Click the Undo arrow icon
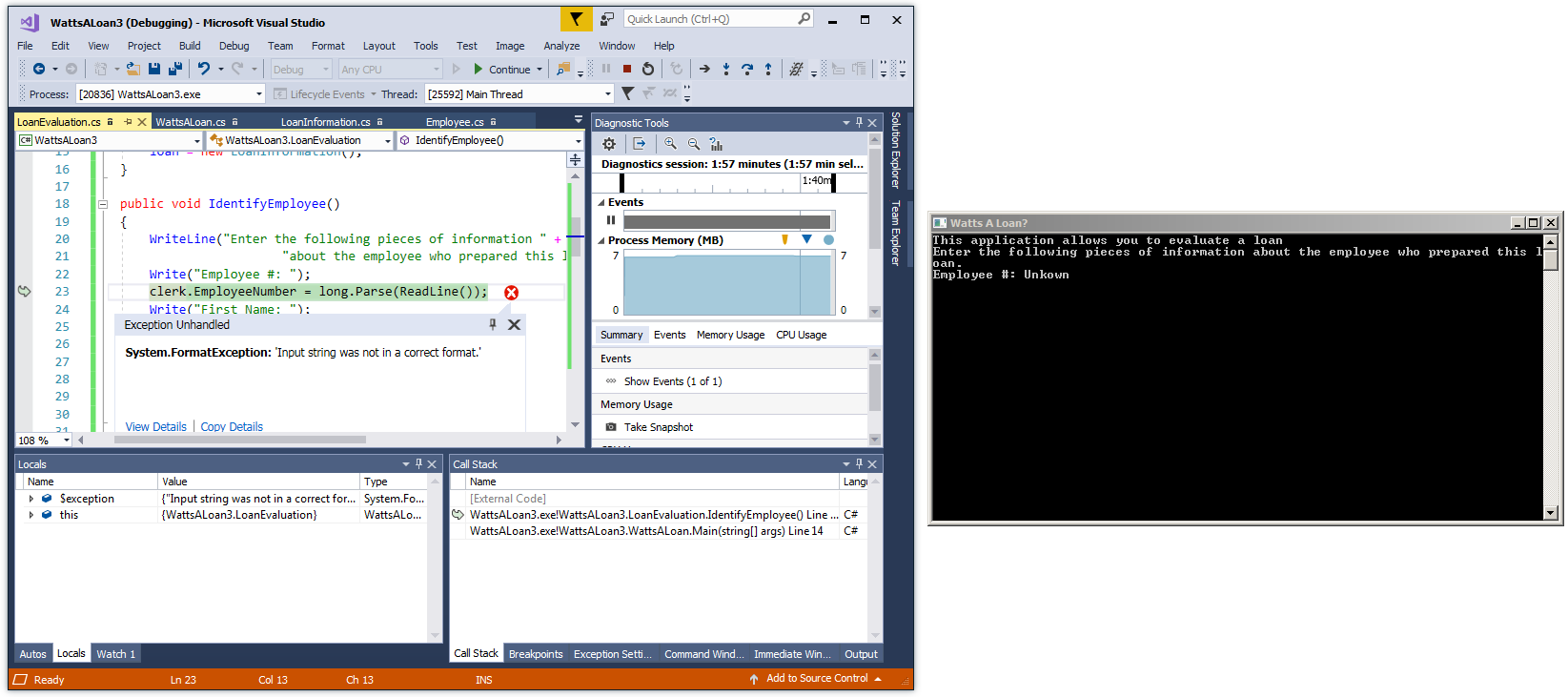The height and width of the screenshot is (697, 1568). (x=203, y=69)
